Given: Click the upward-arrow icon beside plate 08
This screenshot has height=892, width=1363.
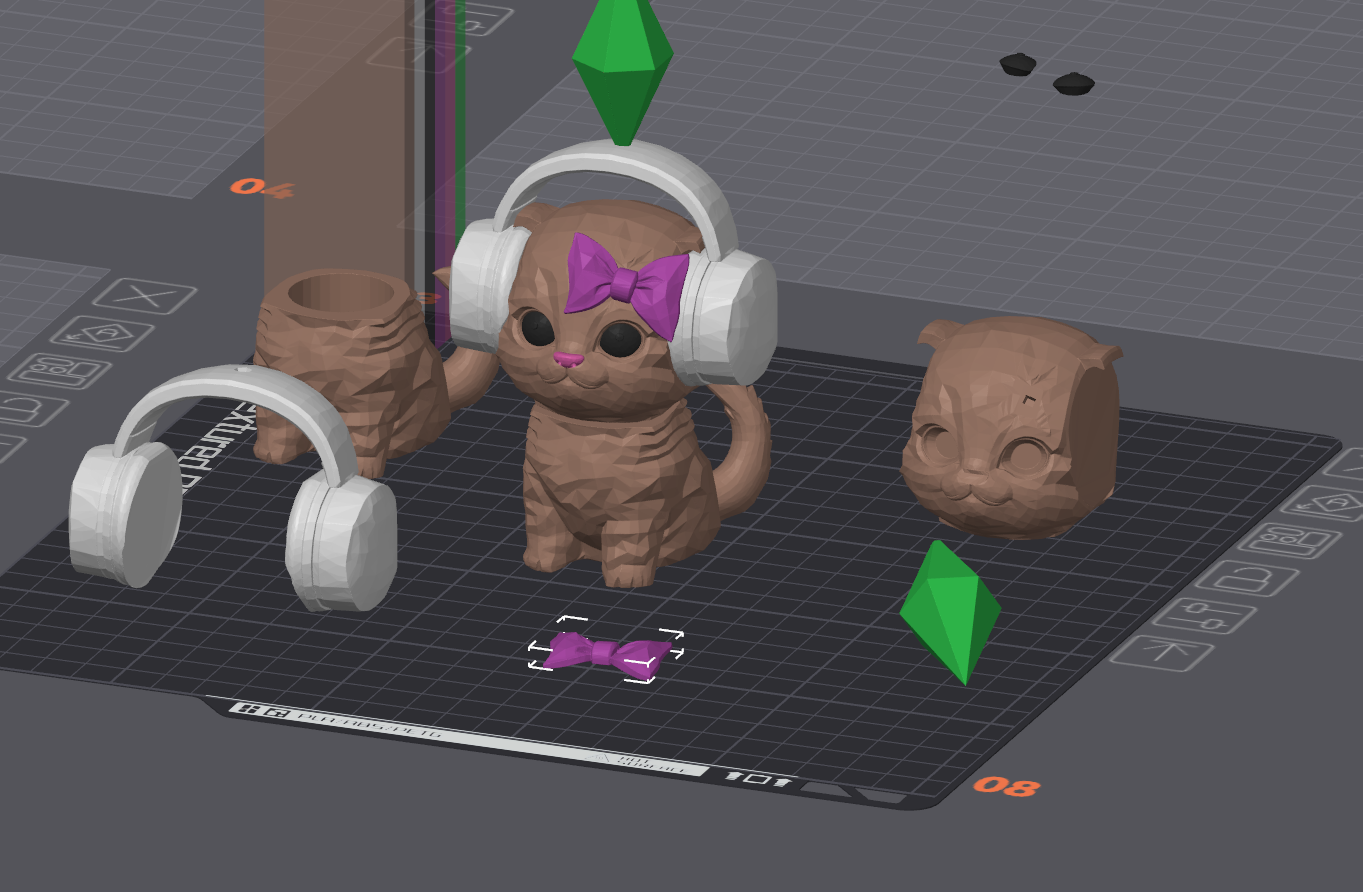Looking at the screenshot, I should point(1161,652).
